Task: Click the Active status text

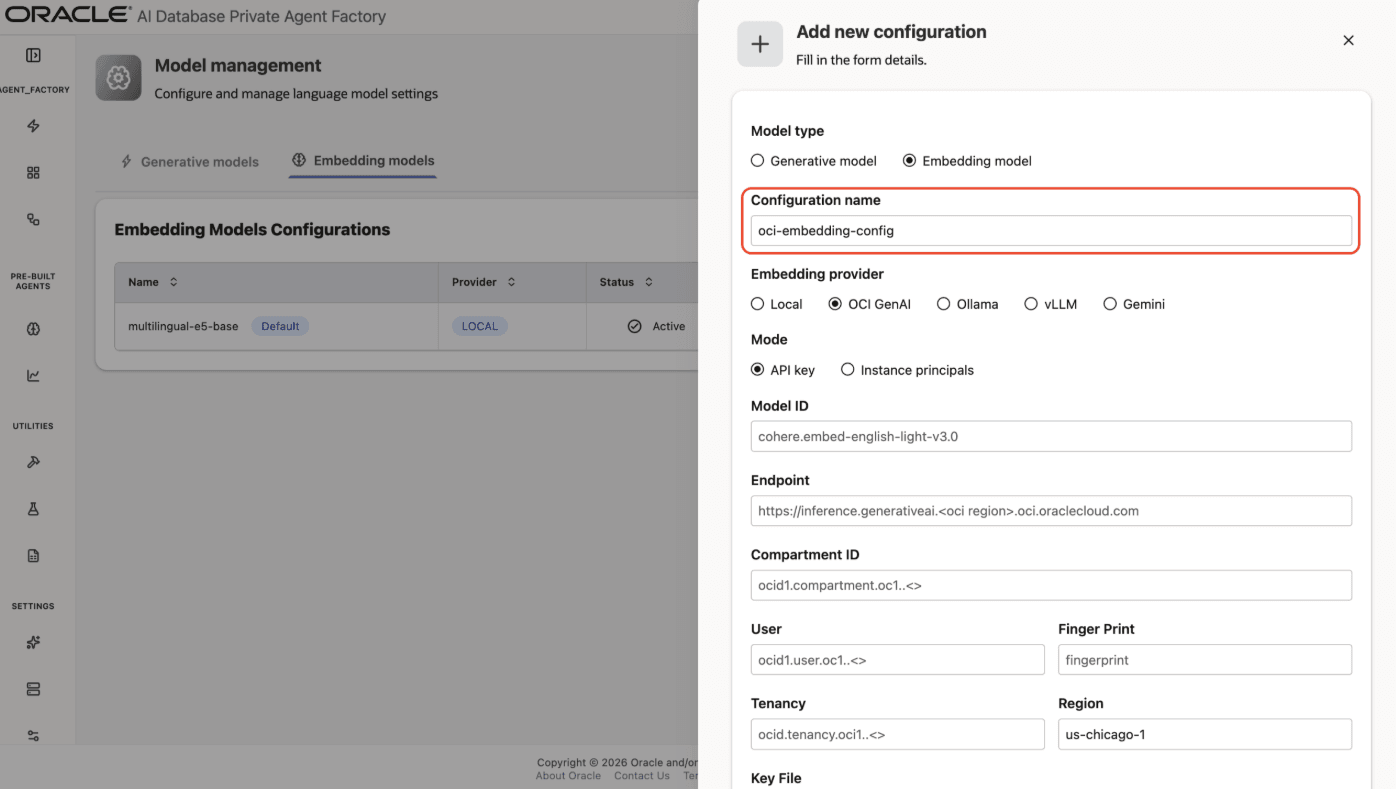Action: 669,326
